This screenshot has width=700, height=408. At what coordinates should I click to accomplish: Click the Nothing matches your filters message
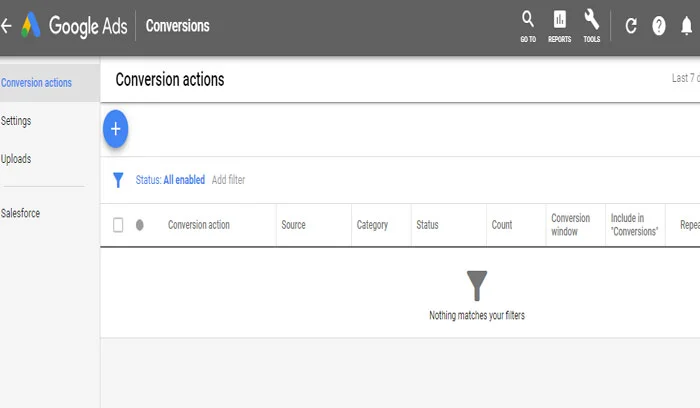point(477,316)
